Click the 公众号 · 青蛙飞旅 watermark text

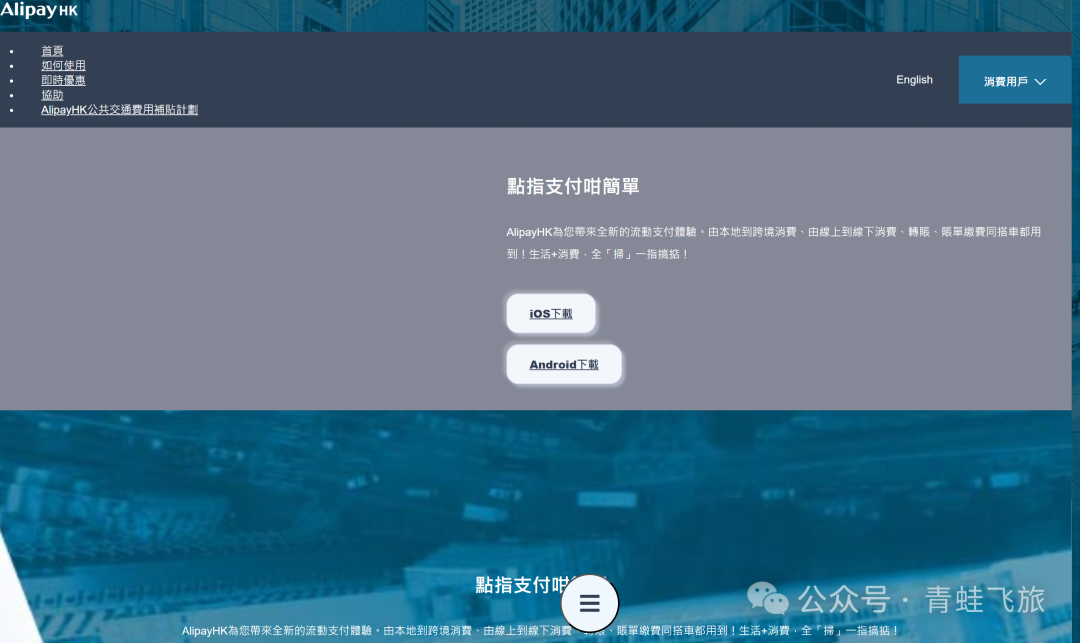coord(920,600)
